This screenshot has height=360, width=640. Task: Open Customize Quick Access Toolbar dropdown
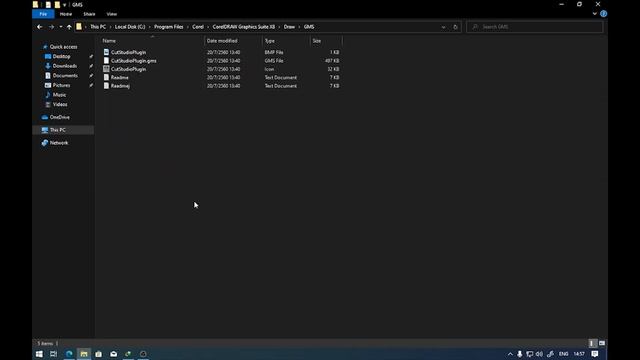click(64, 5)
